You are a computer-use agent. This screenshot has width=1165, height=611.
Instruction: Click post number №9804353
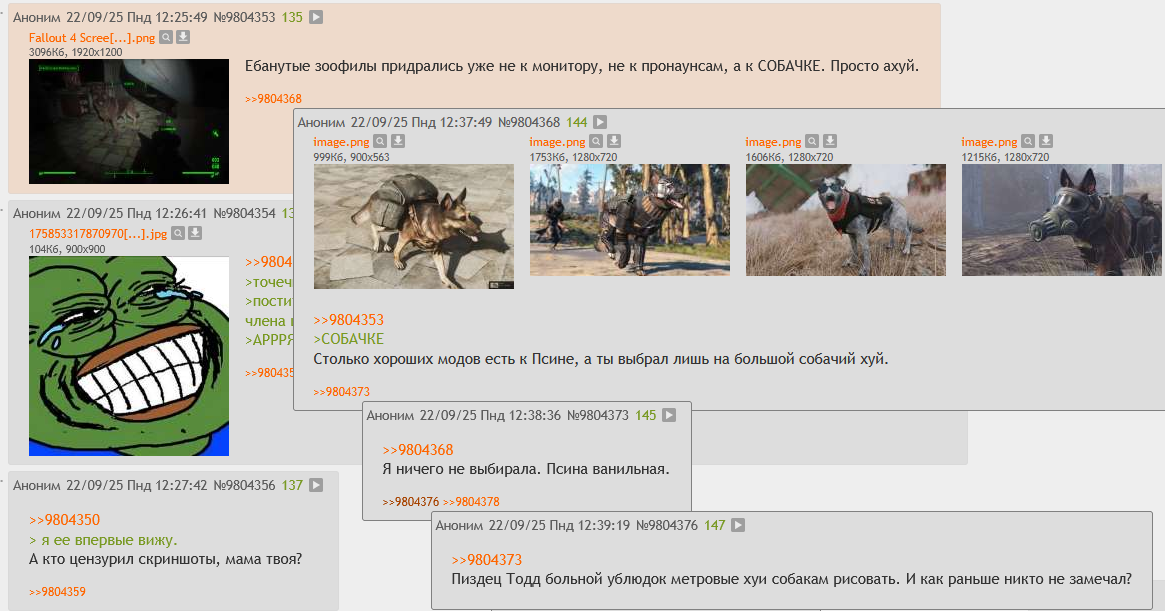click(x=244, y=17)
